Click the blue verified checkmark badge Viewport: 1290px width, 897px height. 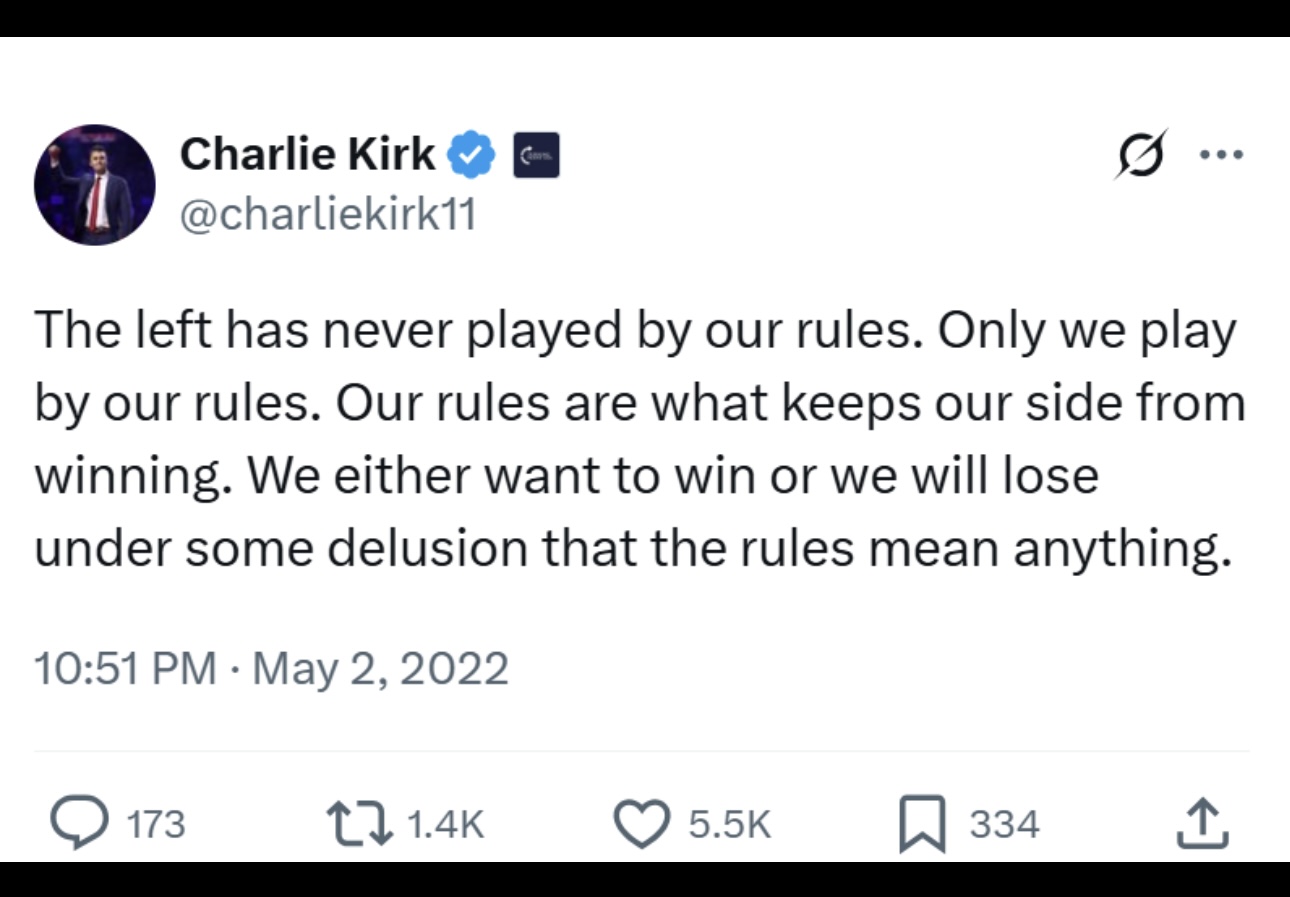click(471, 155)
